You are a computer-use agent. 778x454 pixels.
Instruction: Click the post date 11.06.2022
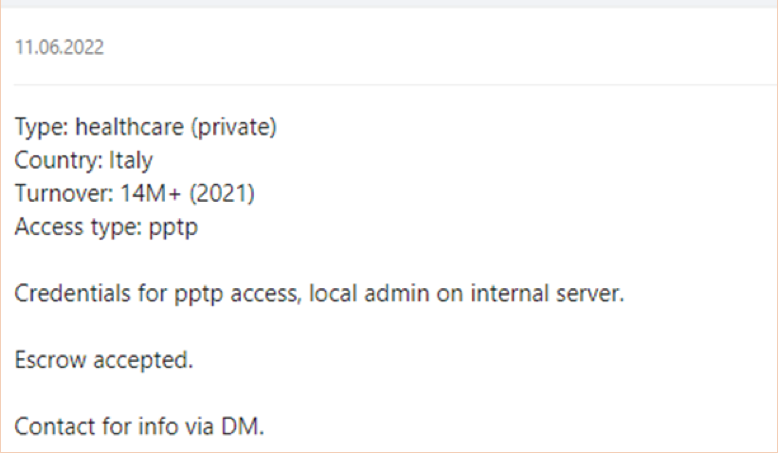tap(59, 48)
